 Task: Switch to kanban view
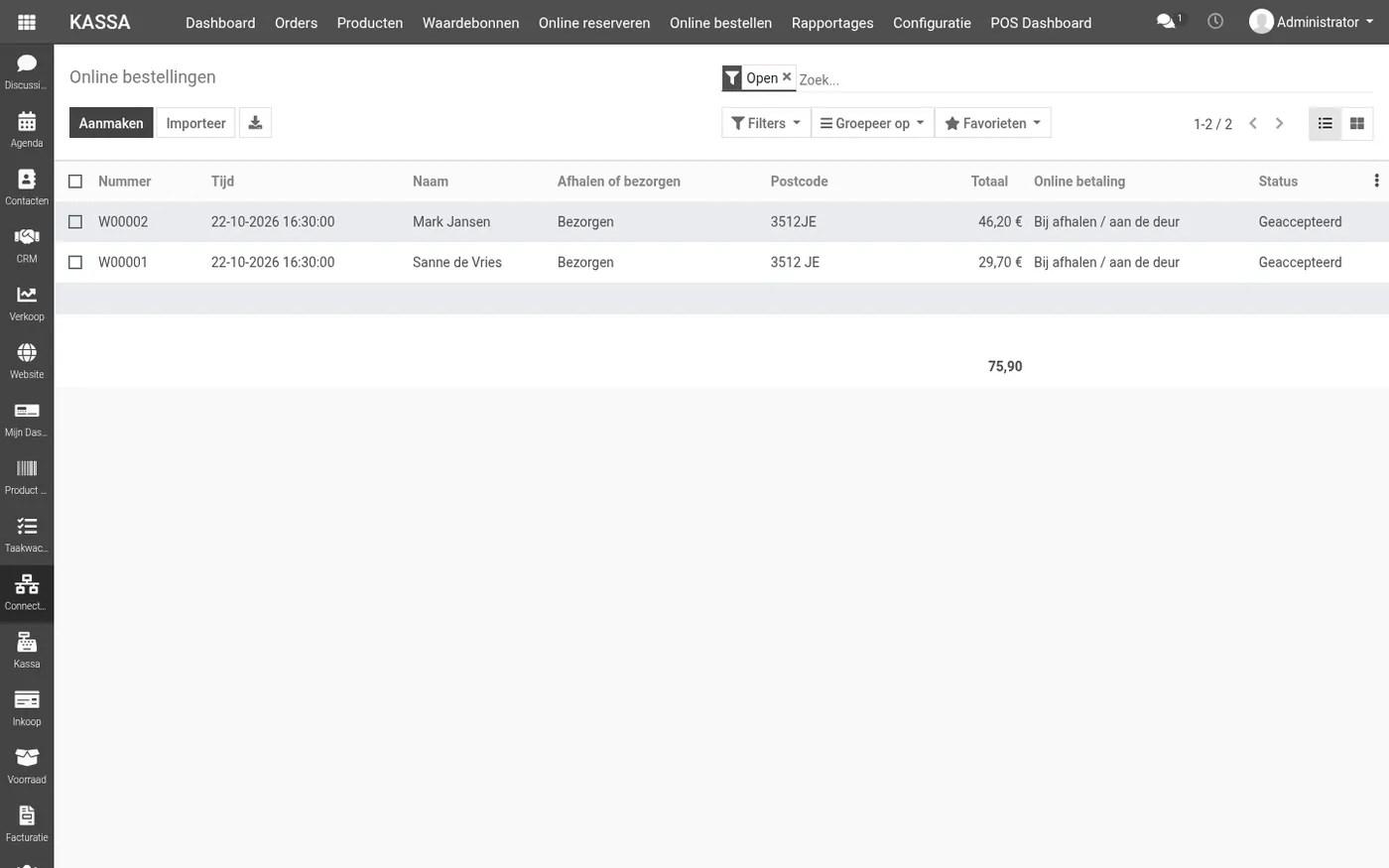tap(1357, 123)
